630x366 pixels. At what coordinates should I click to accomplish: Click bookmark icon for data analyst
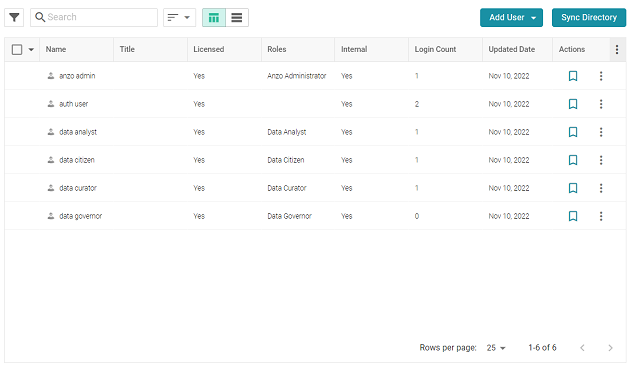click(x=573, y=132)
